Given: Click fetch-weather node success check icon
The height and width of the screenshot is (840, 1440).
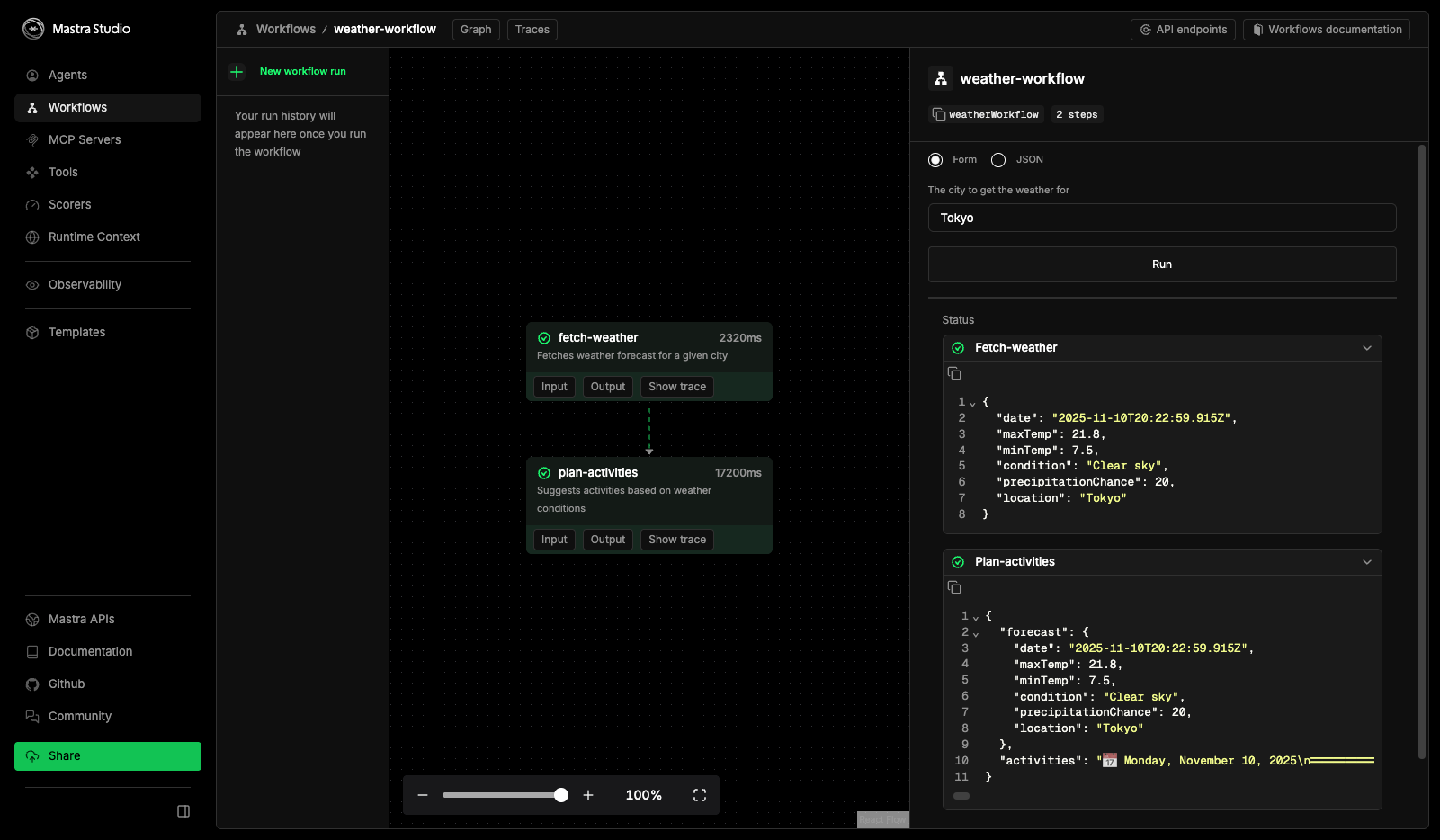Looking at the screenshot, I should [x=544, y=338].
